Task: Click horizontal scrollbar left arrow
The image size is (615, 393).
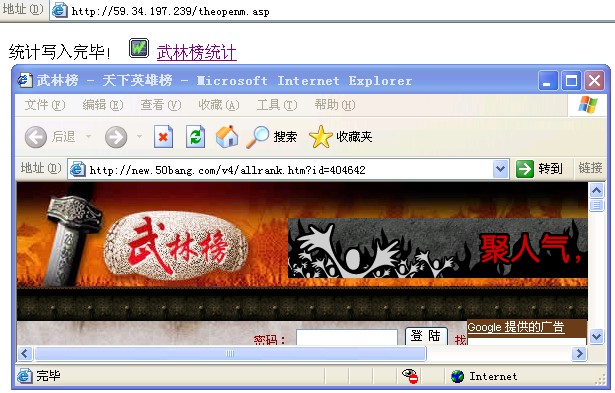Action: [x=25, y=354]
